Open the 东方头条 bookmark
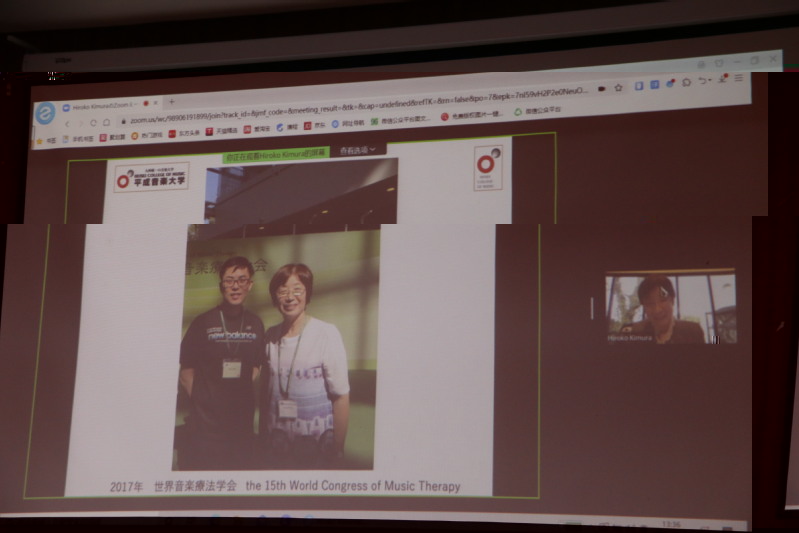 click(184, 133)
